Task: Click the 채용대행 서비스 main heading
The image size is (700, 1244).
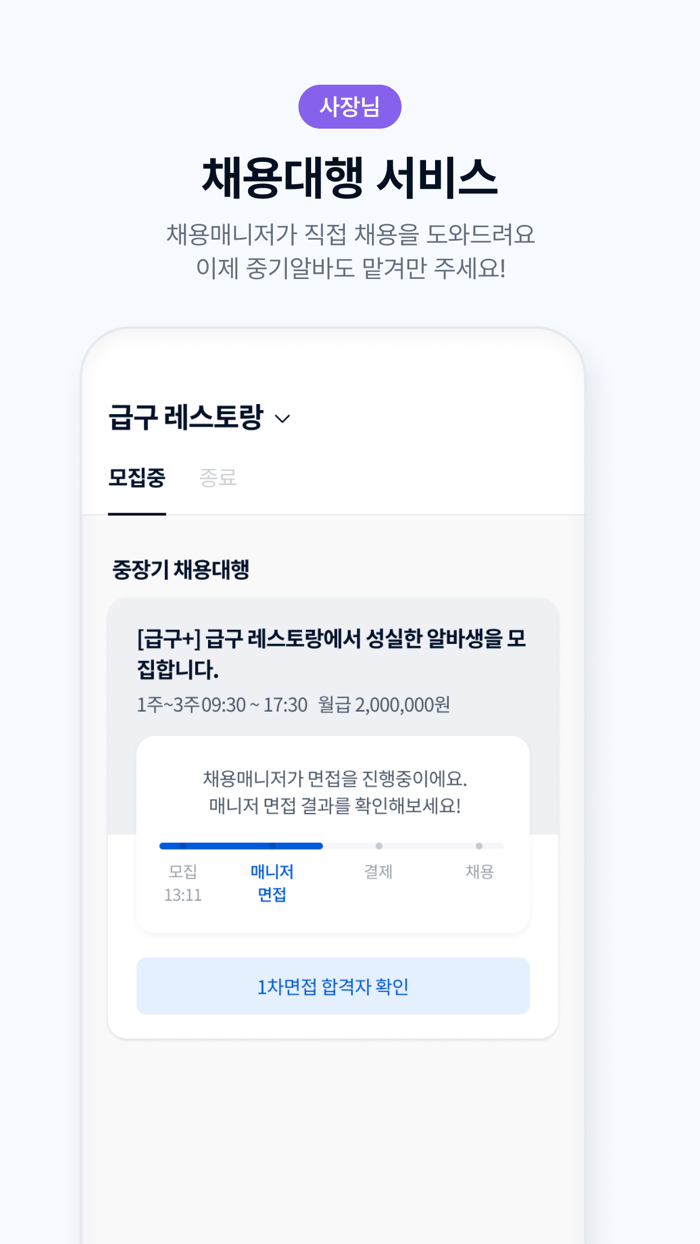Action: pyautogui.click(x=349, y=176)
